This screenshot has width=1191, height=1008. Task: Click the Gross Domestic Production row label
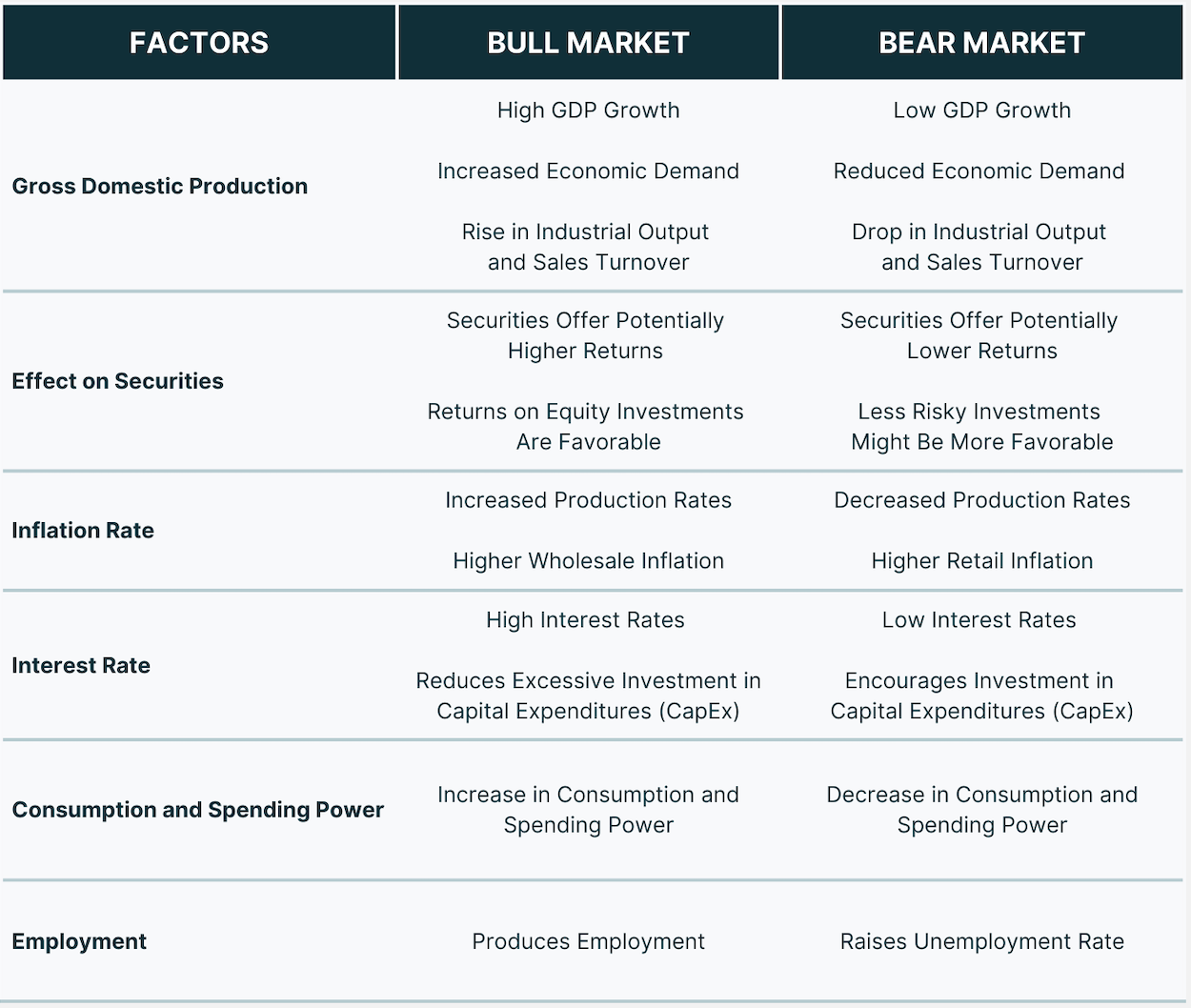click(160, 187)
